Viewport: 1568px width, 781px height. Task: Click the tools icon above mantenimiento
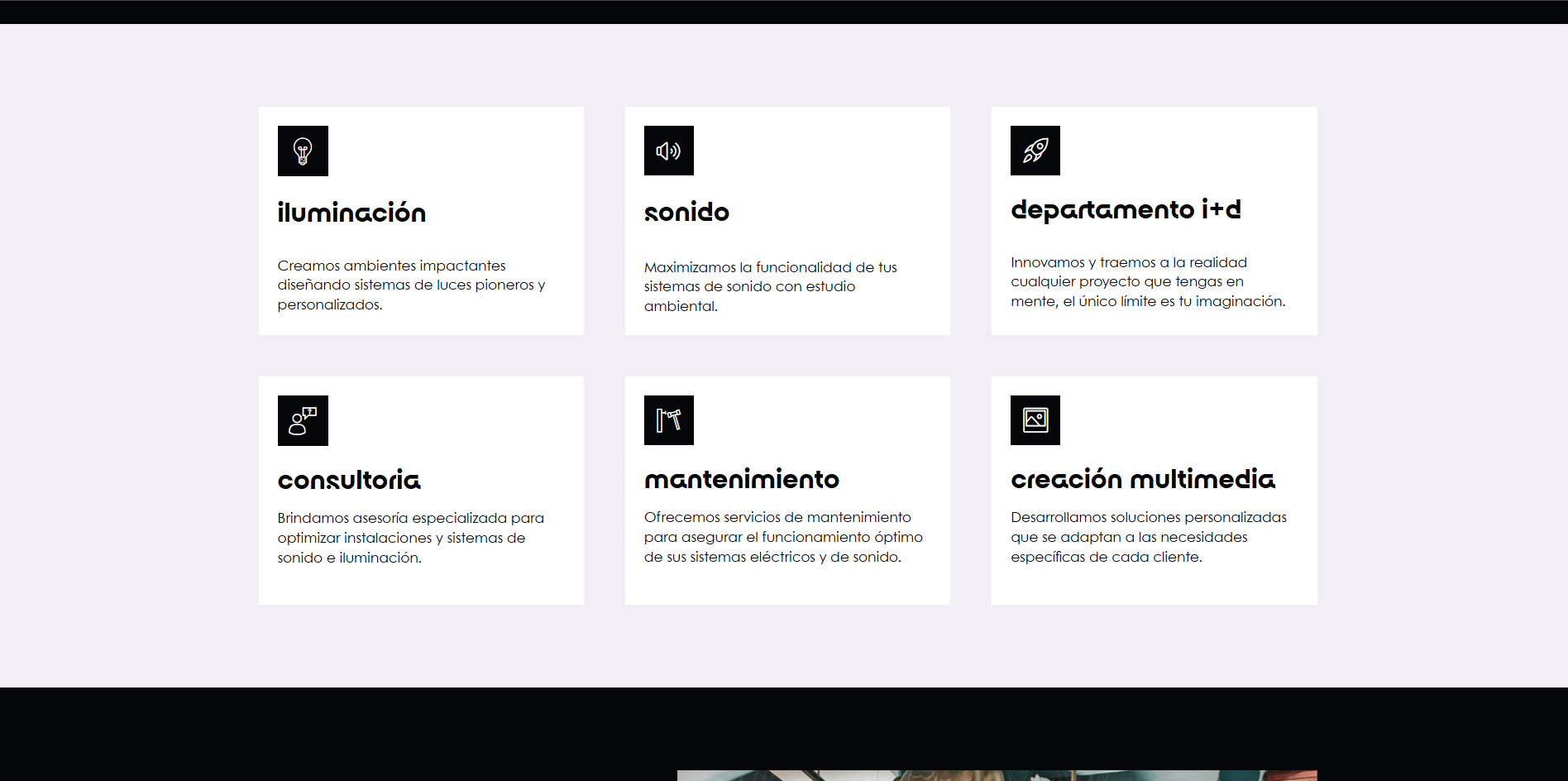tap(669, 420)
